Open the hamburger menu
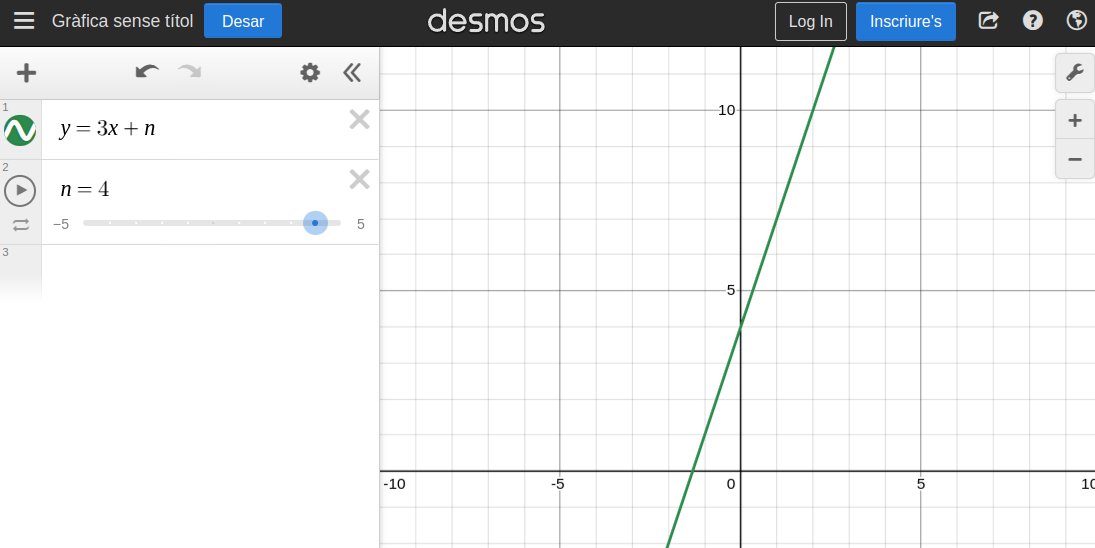 (x=24, y=21)
